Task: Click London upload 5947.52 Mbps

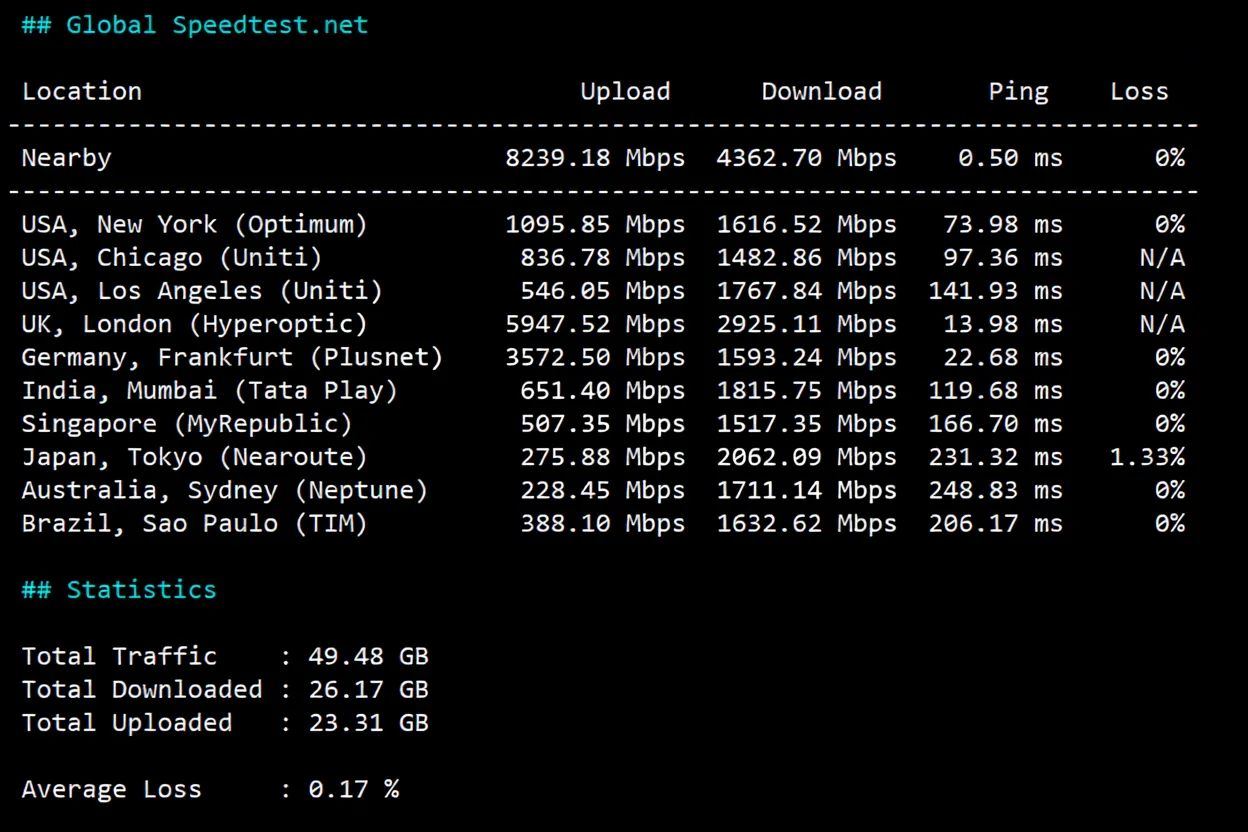Action: [595, 325]
